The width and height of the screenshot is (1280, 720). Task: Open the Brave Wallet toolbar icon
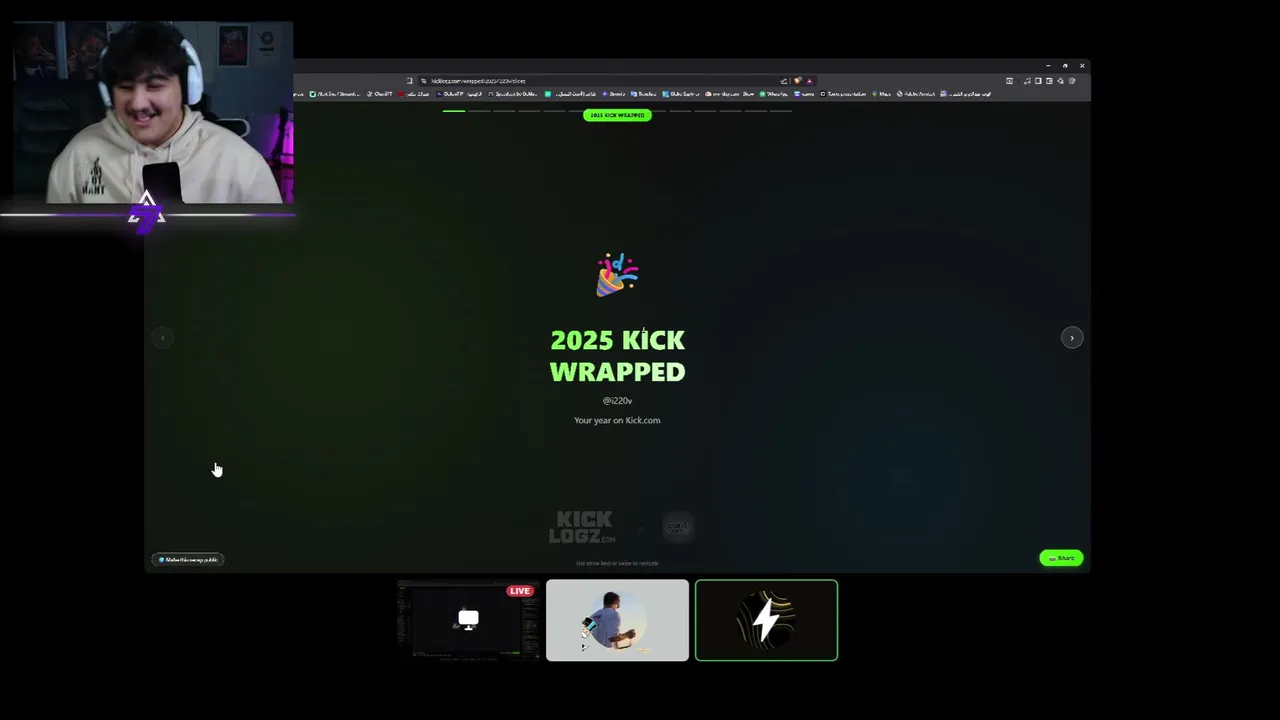(1050, 81)
